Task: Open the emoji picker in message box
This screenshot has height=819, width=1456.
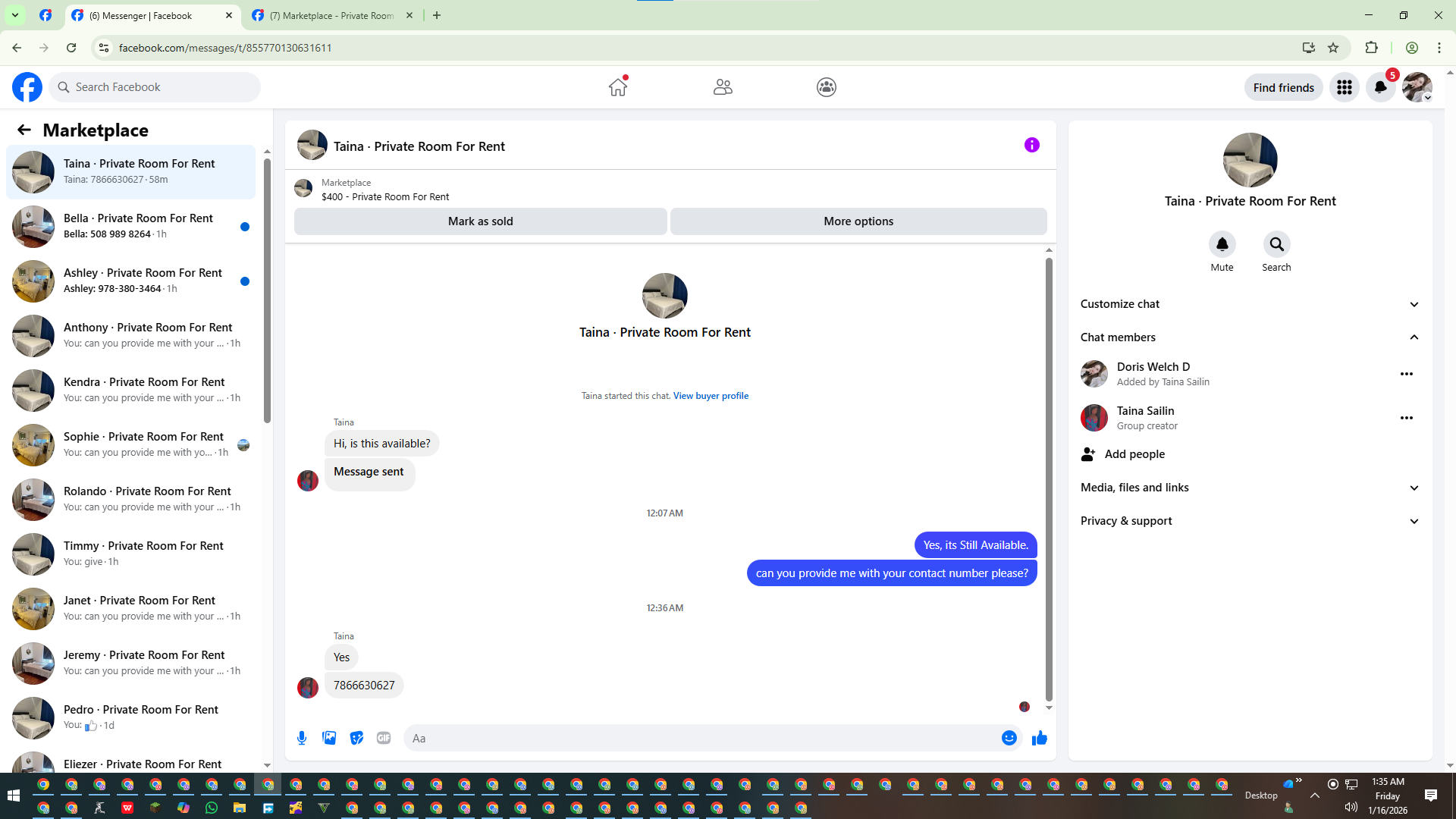Action: point(1009,738)
